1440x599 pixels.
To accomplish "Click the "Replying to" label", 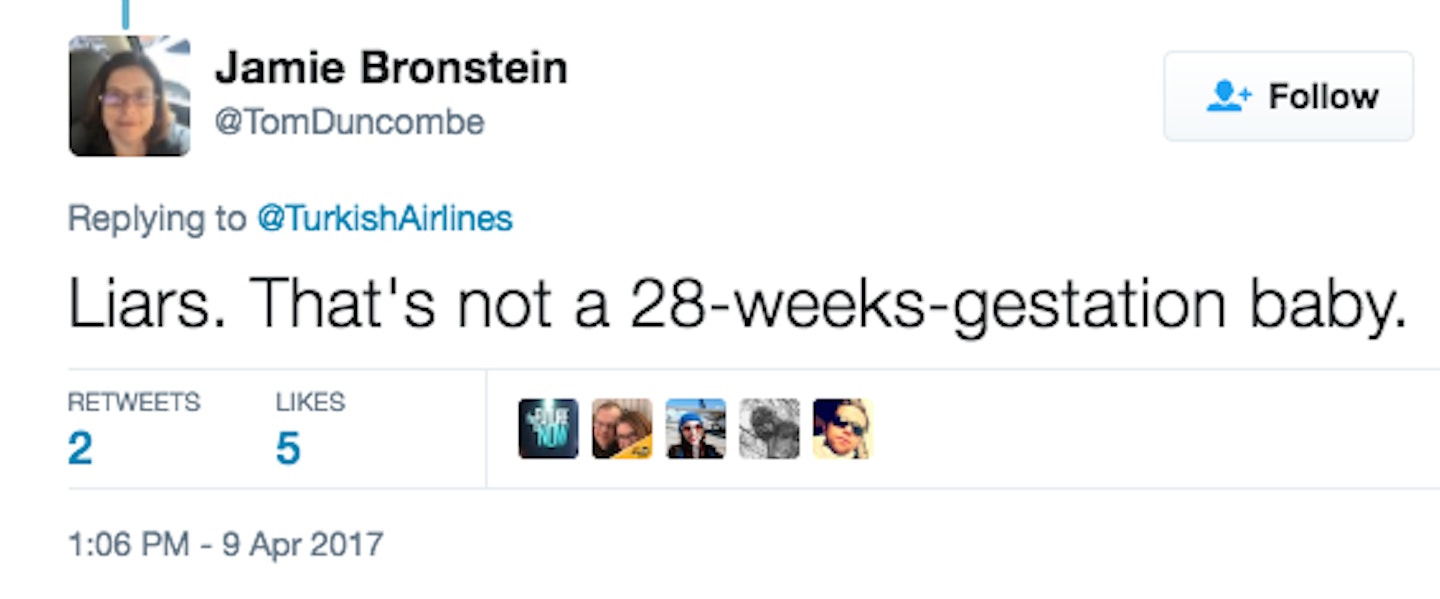I will [157, 218].
